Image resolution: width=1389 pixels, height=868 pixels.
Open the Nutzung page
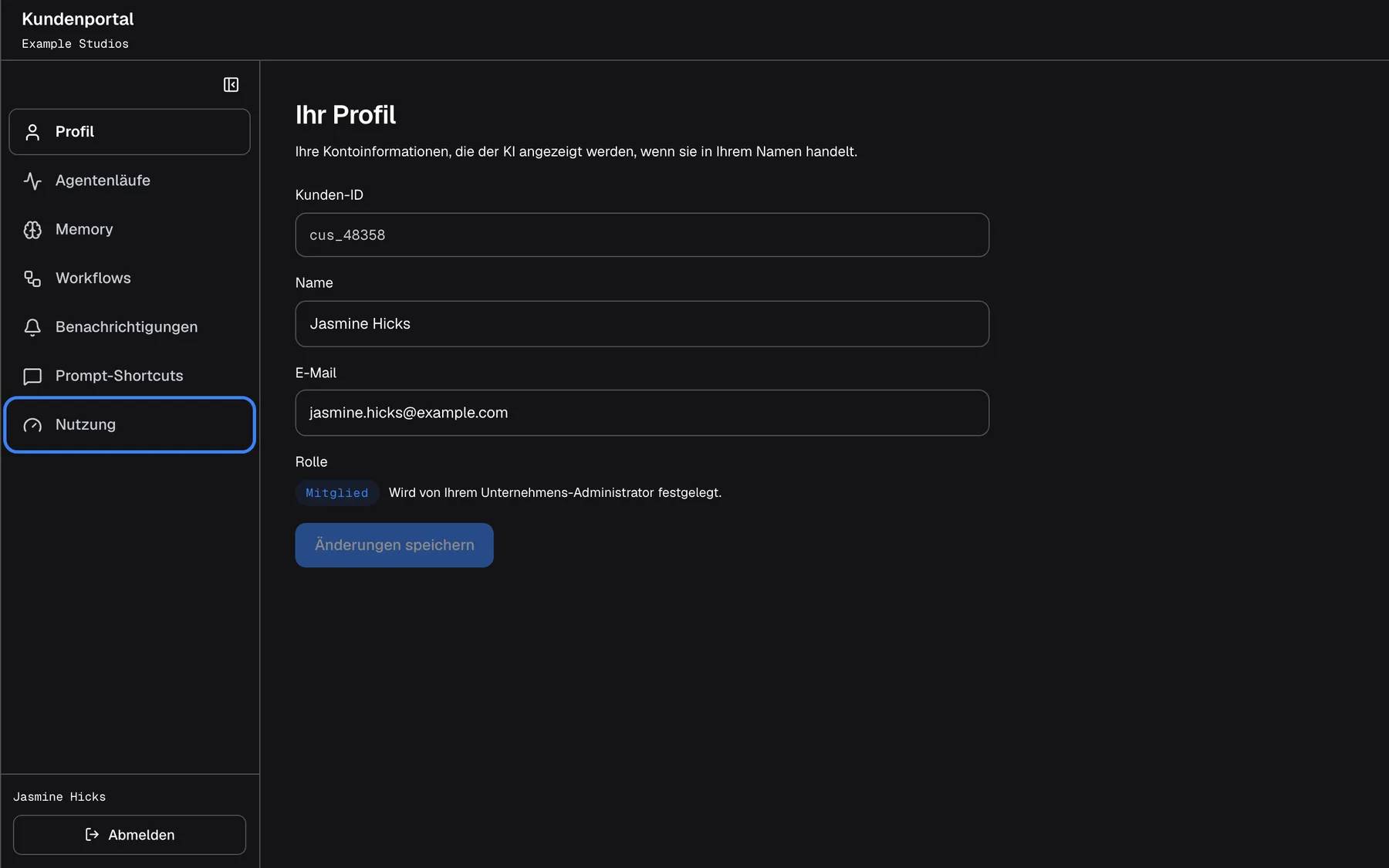(x=130, y=425)
